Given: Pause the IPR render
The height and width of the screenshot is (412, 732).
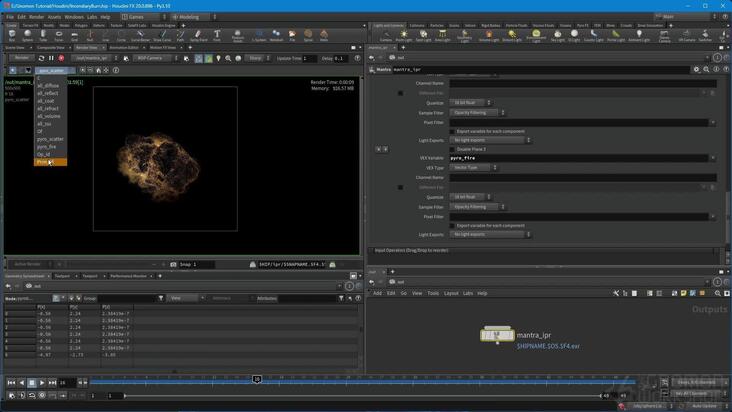Looking at the screenshot, I should point(51,58).
